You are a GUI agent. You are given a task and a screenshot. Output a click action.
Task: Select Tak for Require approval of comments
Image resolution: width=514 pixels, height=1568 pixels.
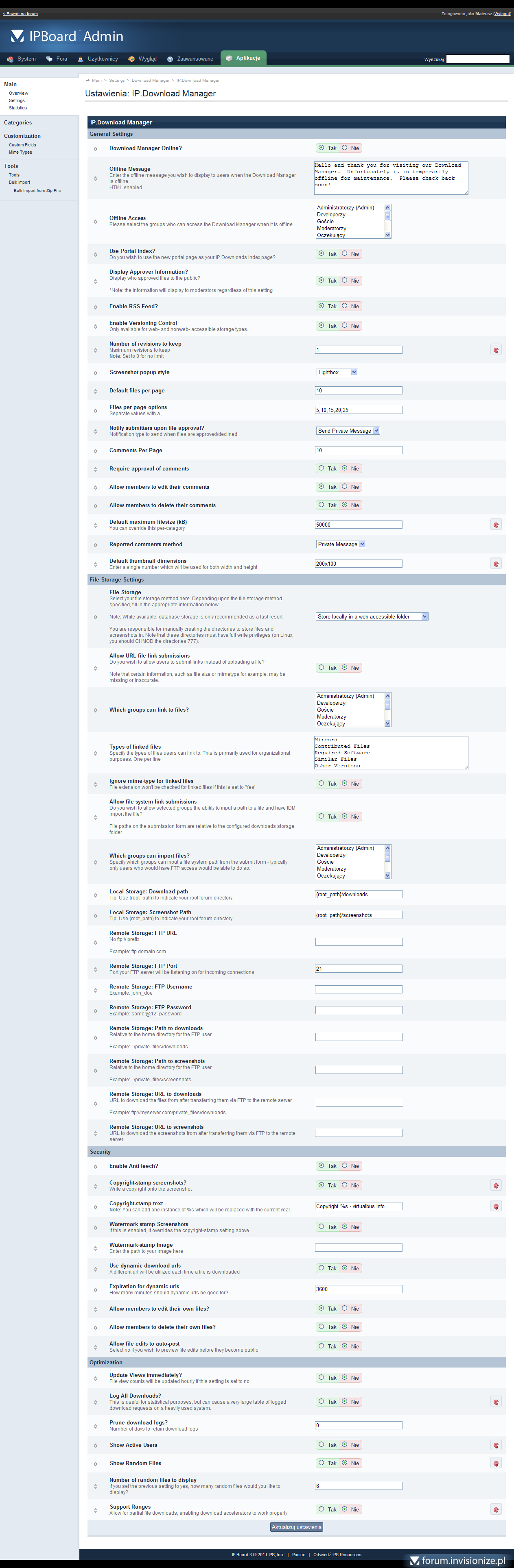click(322, 468)
